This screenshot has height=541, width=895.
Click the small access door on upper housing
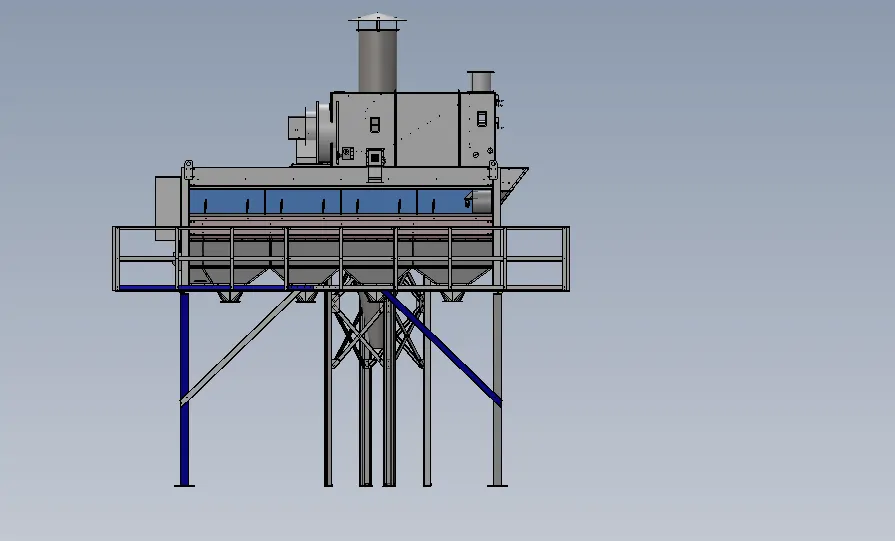[376, 157]
